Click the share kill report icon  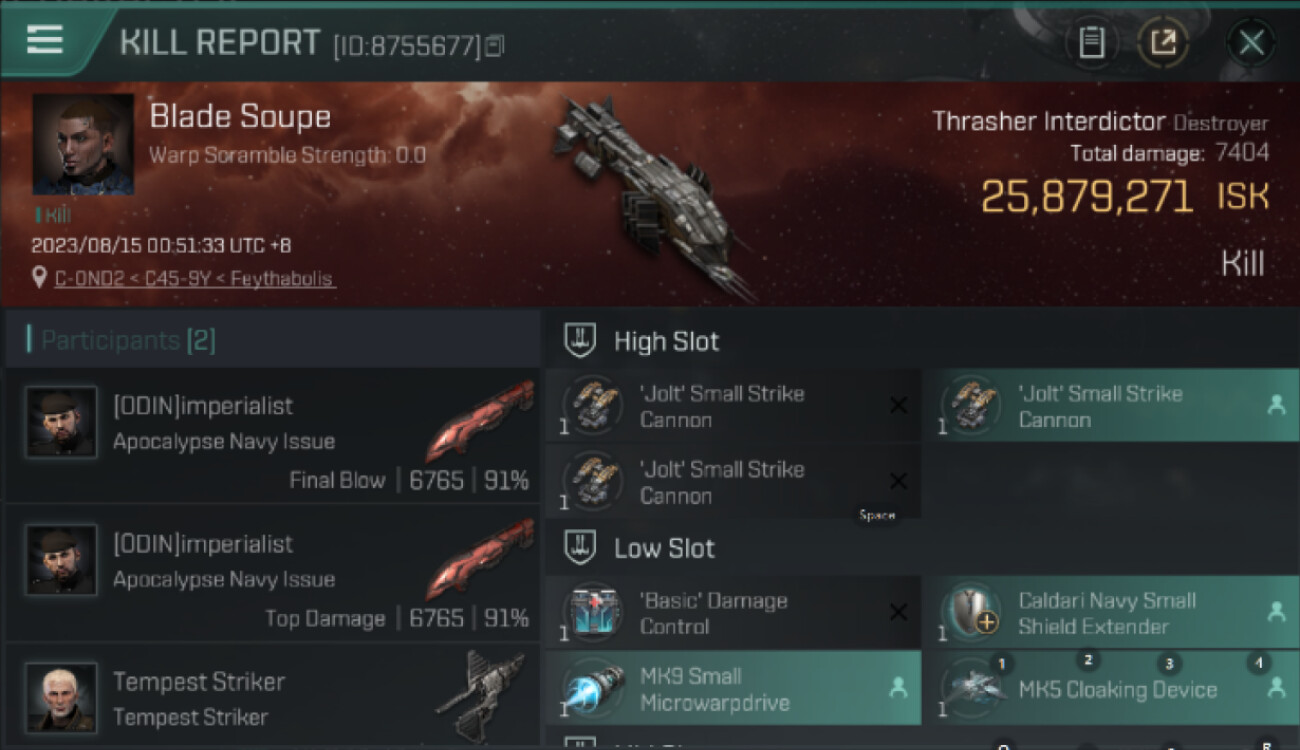(1163, 43)
